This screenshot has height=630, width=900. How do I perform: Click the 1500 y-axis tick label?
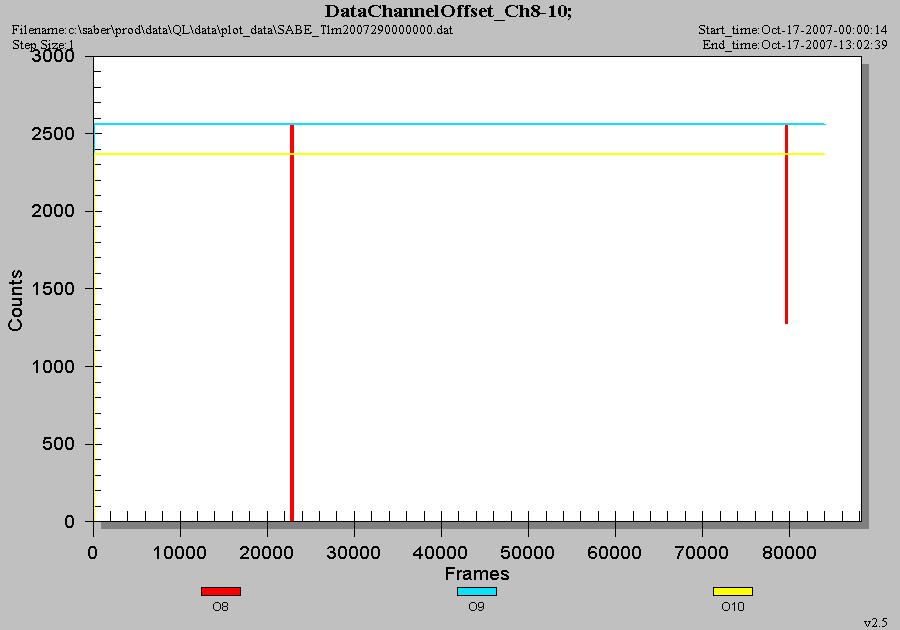click(53, 289)
